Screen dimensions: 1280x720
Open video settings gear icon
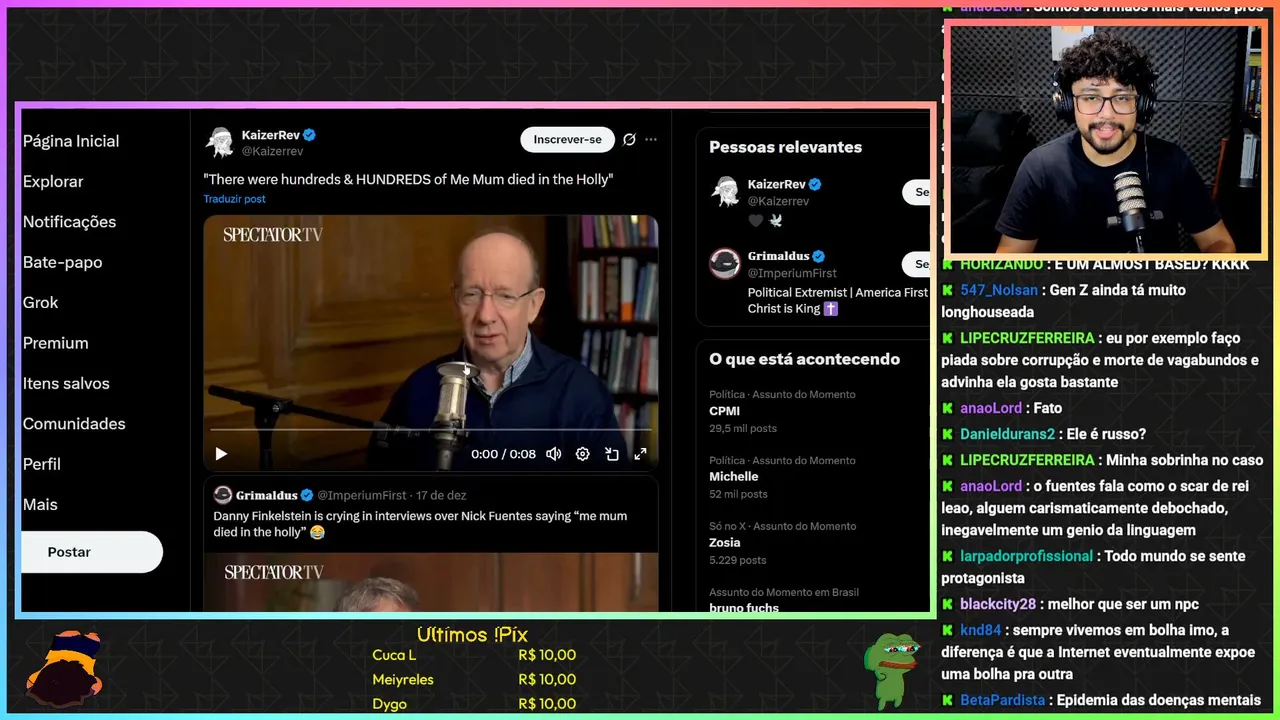(x=583, y=454)
